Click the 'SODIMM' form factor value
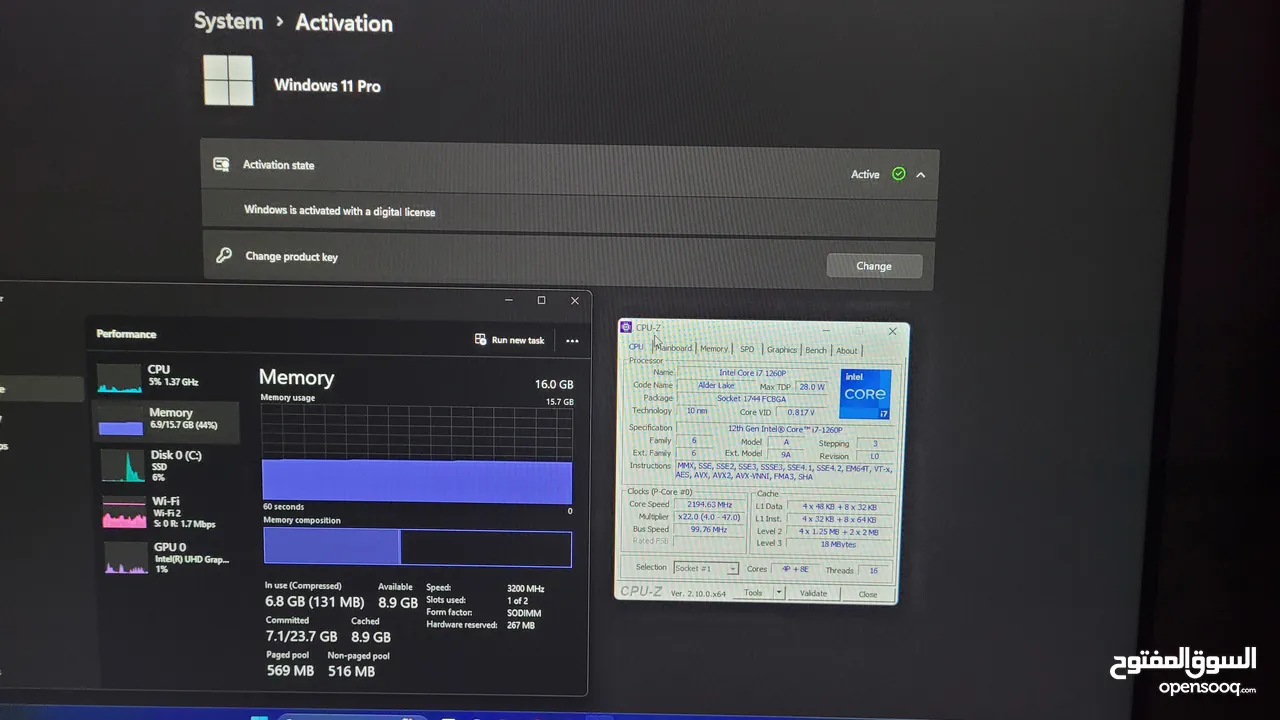The height and width of the screenshot is (720, 1280). coord(523,613)
